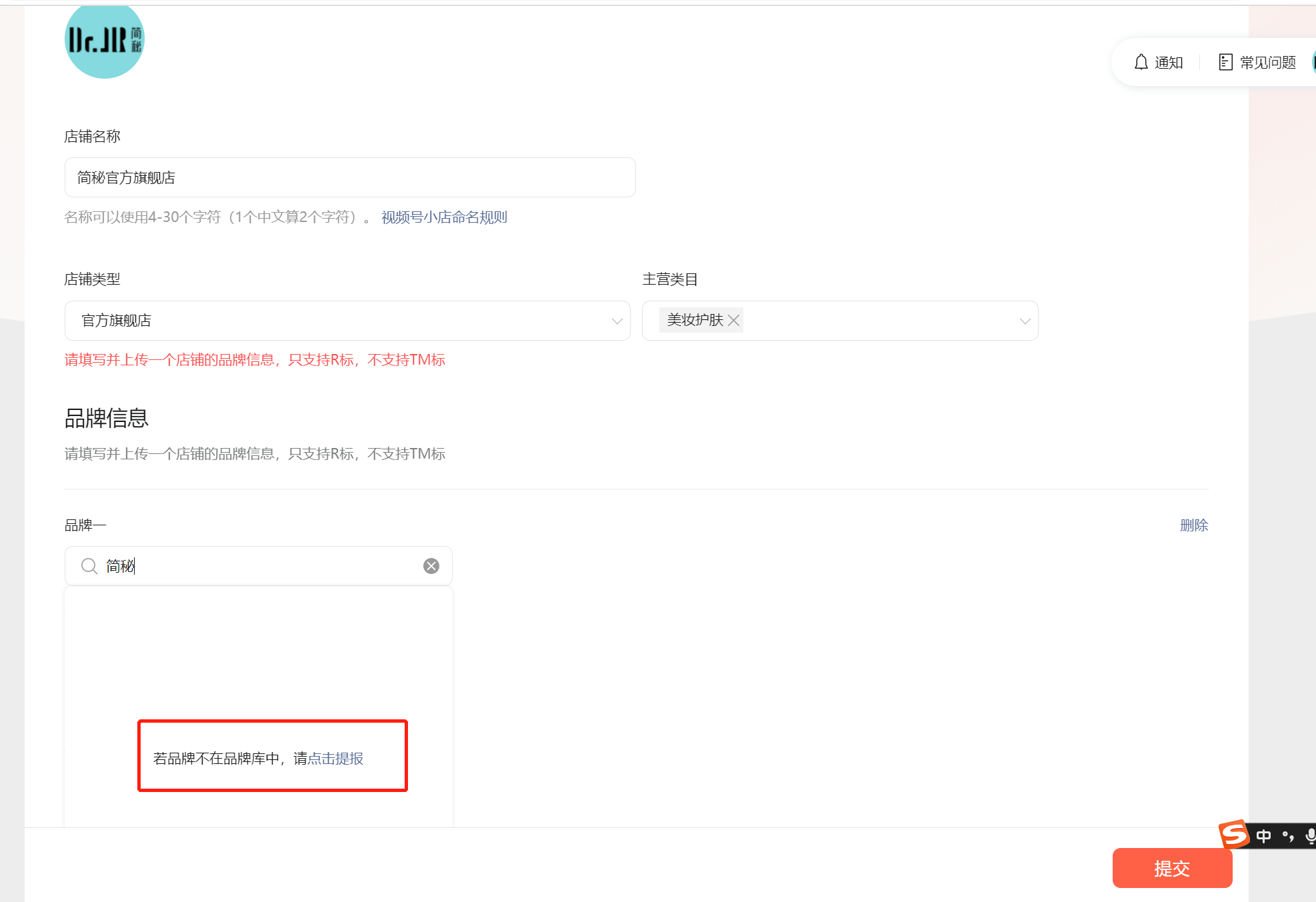
Task: Open the 常见问题 document icon
Action: coord(1225,62)
